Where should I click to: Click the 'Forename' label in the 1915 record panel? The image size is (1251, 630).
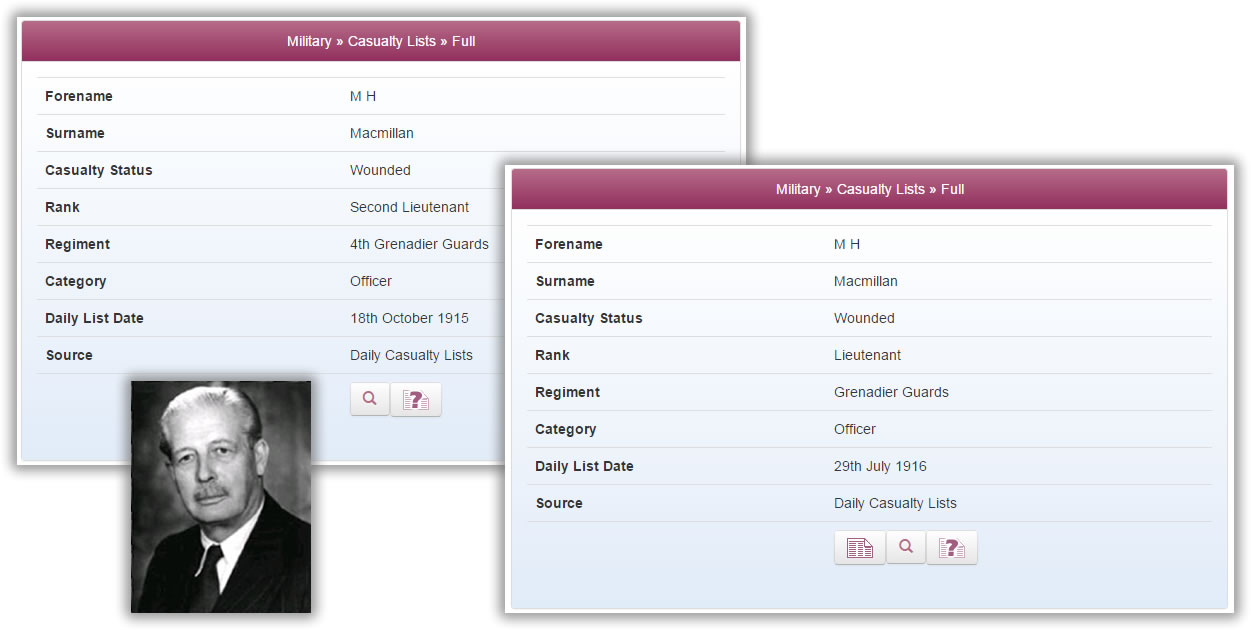79,96
